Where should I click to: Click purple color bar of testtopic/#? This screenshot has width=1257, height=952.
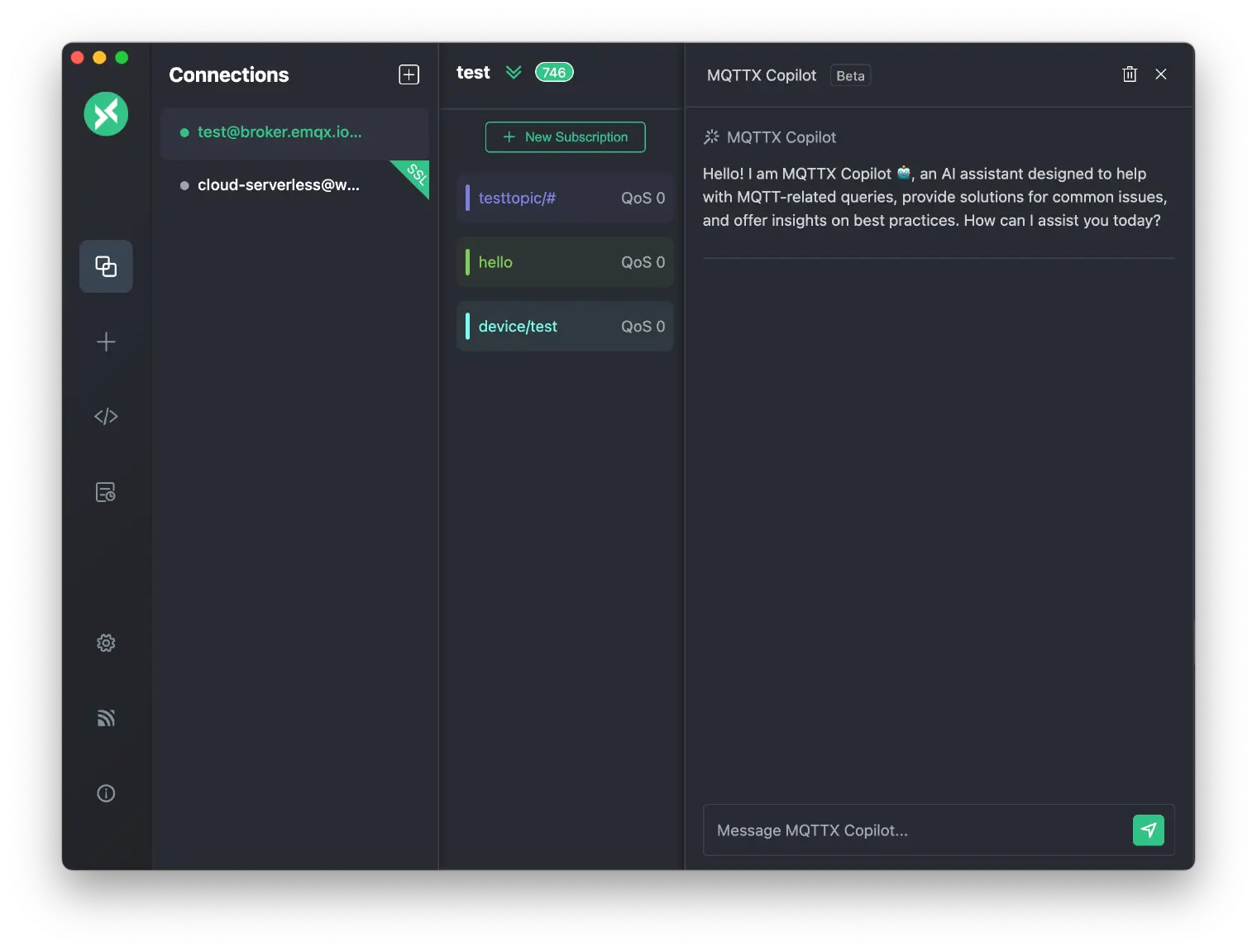tap(468, 198)
